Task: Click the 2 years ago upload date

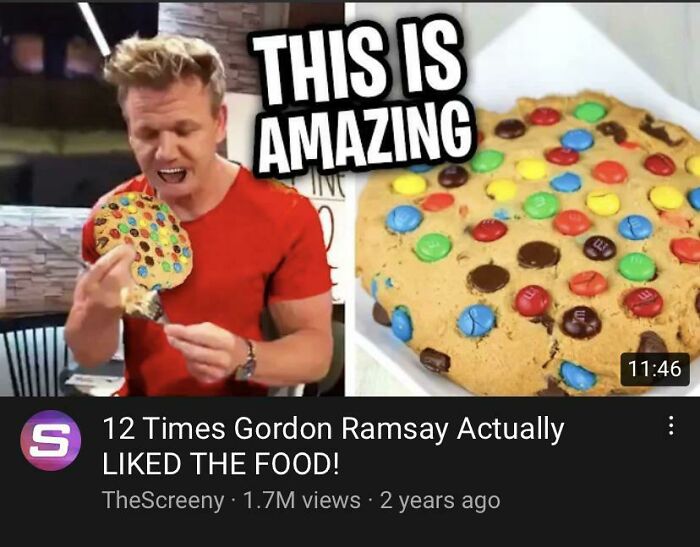Action: click(x=440, y=501)
